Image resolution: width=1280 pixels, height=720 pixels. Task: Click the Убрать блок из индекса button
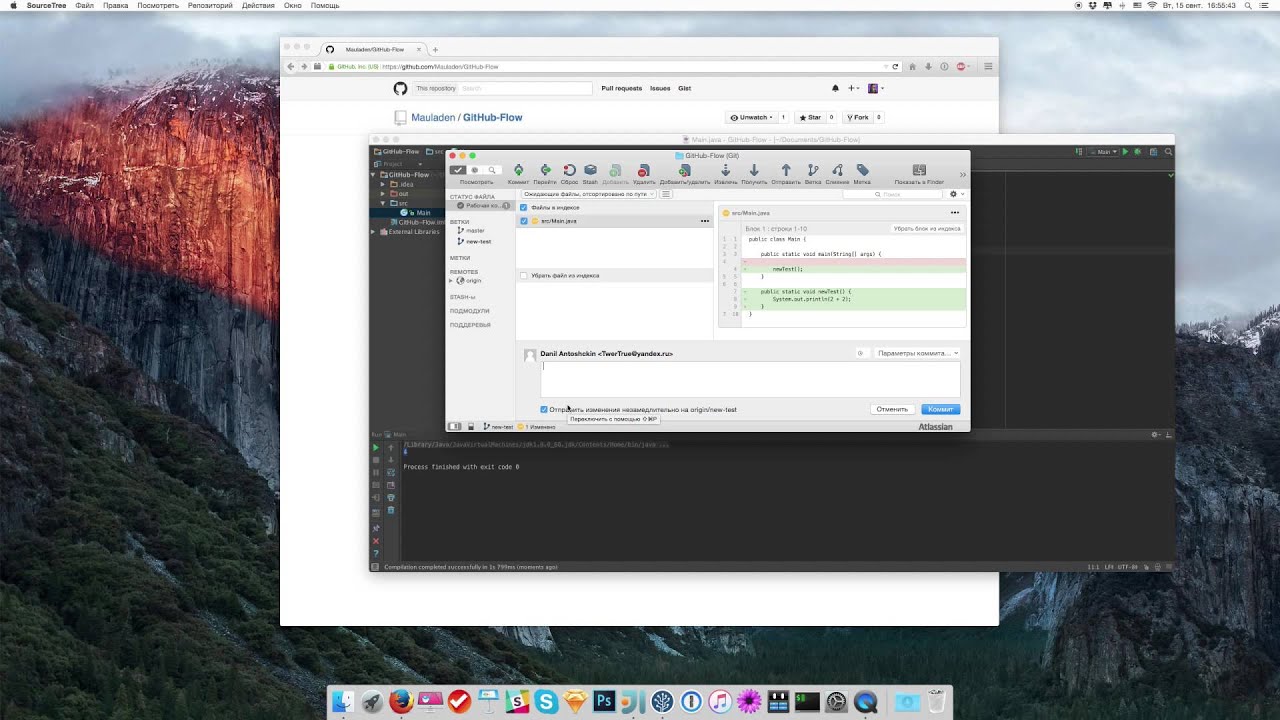point(927,229)
